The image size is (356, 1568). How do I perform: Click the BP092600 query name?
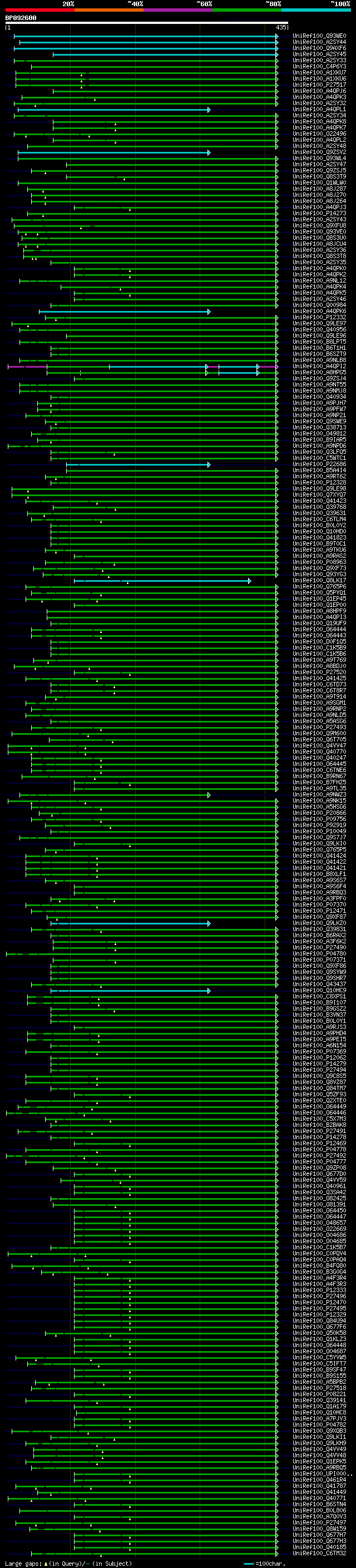21,18
